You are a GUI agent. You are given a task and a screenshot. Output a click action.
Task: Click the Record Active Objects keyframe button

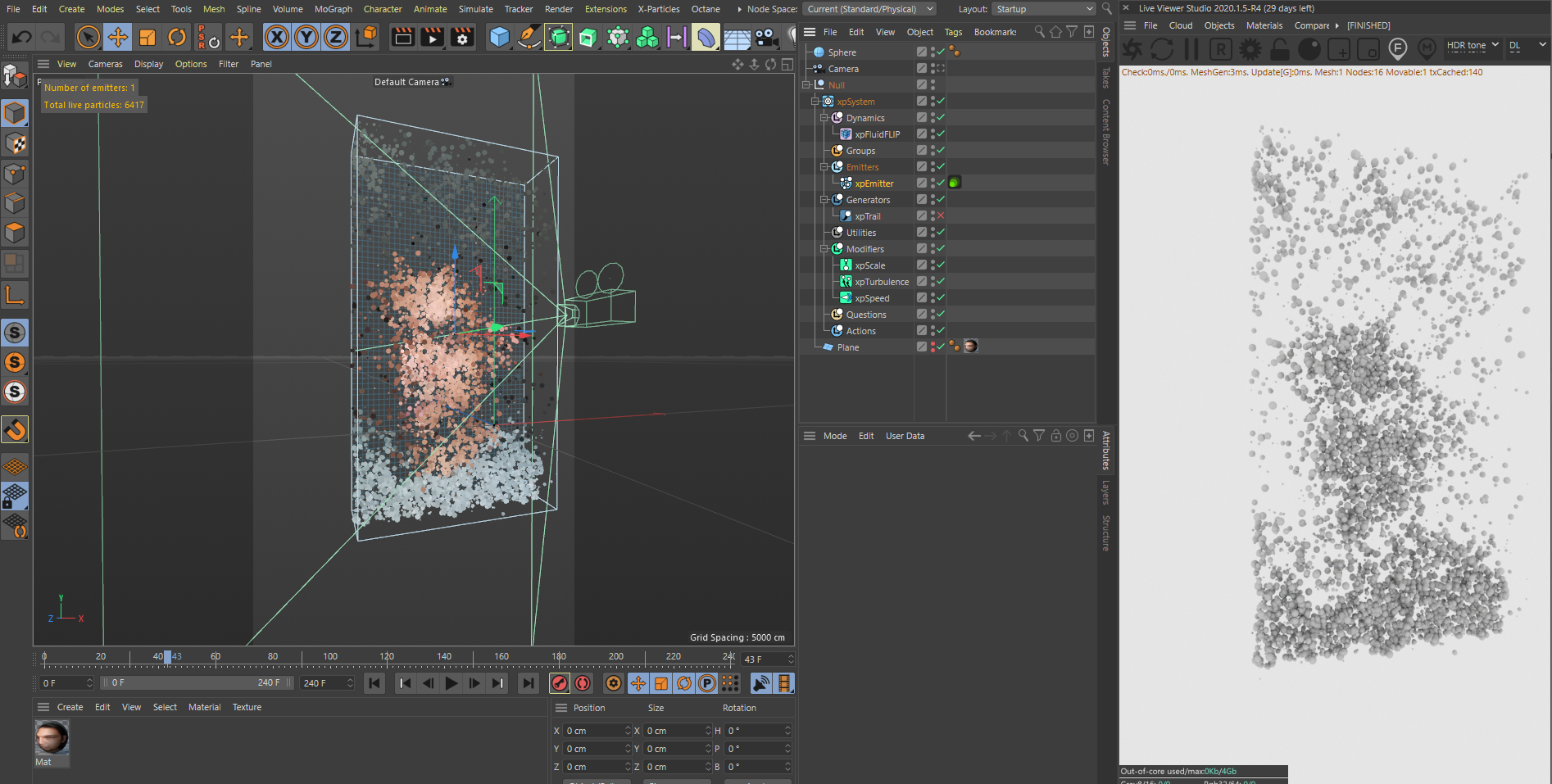tap(560, 683)
